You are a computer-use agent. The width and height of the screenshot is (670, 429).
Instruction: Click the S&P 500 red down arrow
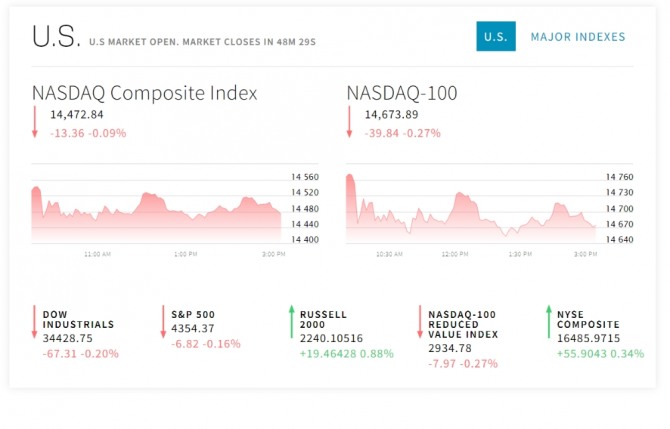(x=163, y=322)
